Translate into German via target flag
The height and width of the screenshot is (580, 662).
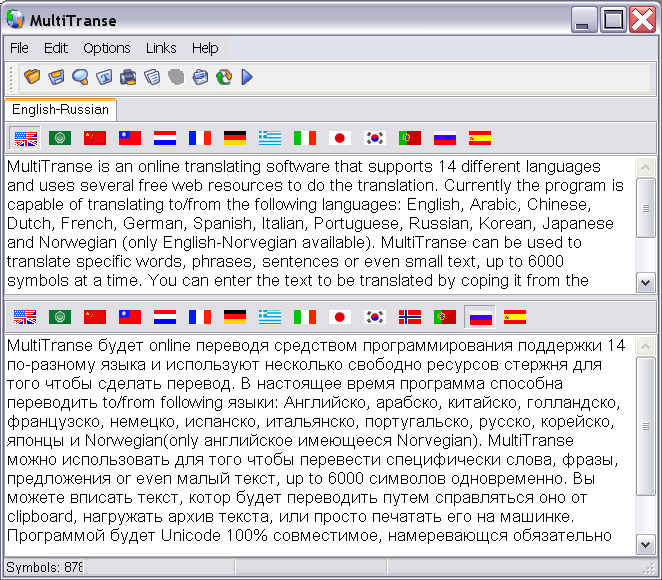tap(235, 317)
